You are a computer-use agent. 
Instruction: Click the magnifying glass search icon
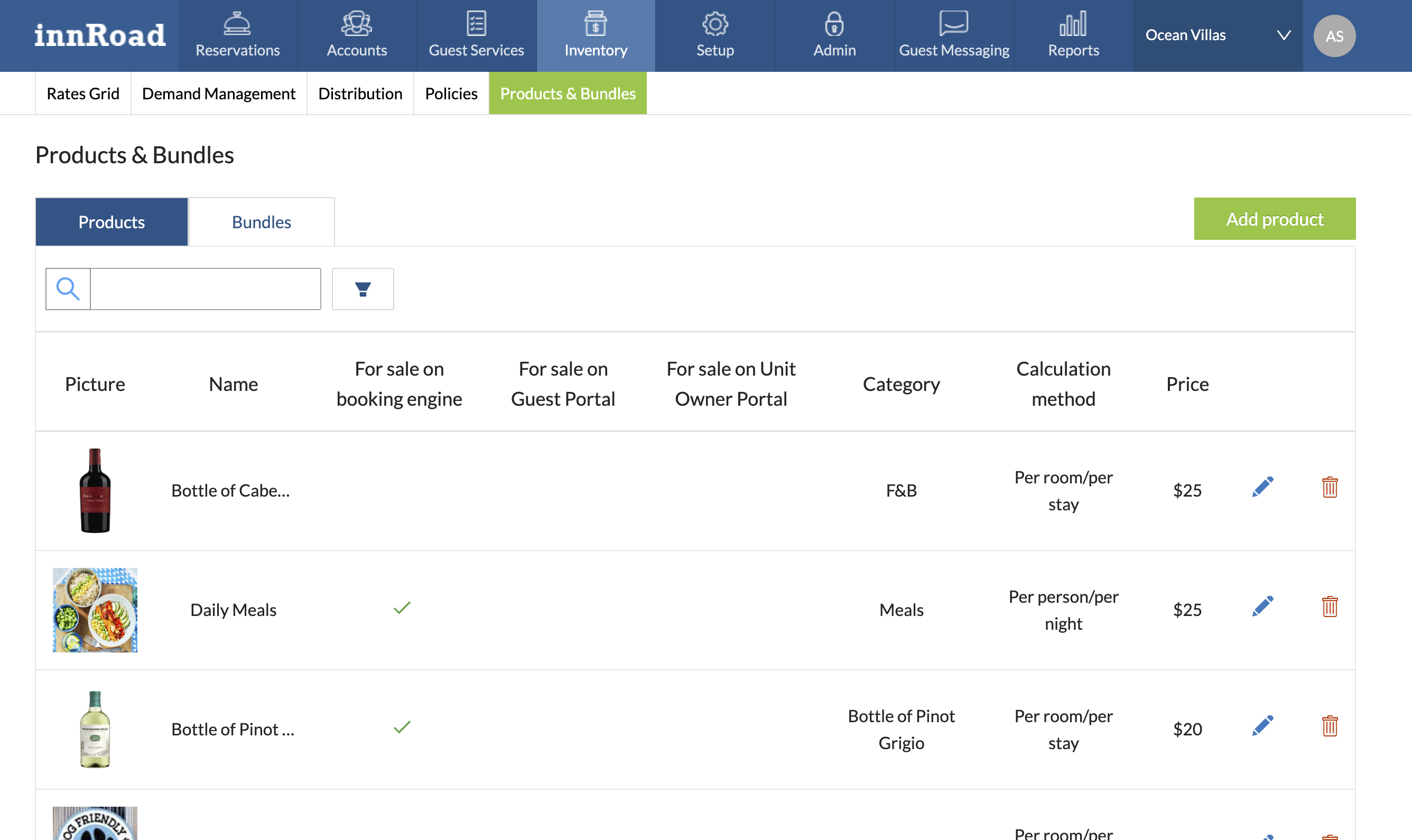pos(68,290)
